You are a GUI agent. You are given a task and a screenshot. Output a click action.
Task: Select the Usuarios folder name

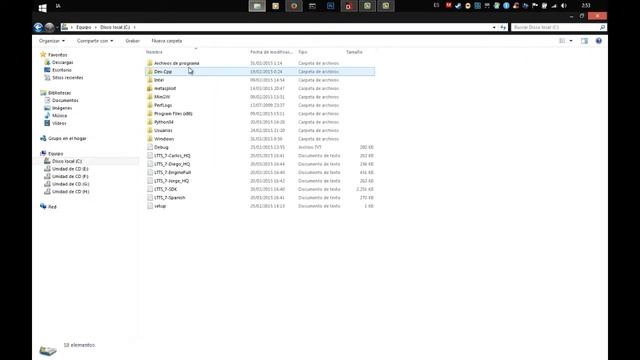coord(163,131)
